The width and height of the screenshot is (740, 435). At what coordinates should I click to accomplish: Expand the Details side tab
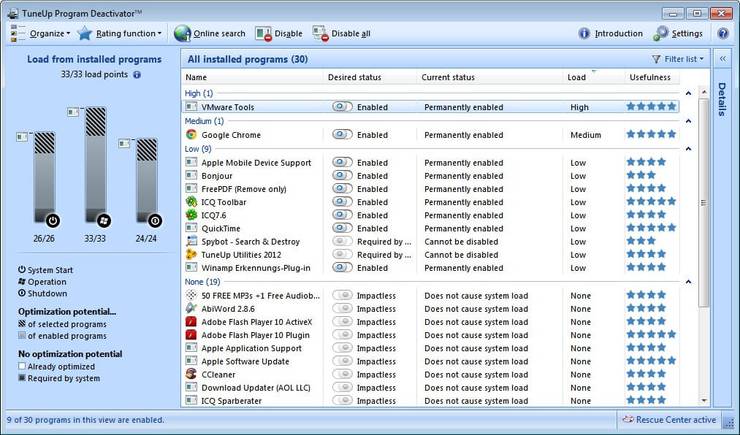pos(722,100)
